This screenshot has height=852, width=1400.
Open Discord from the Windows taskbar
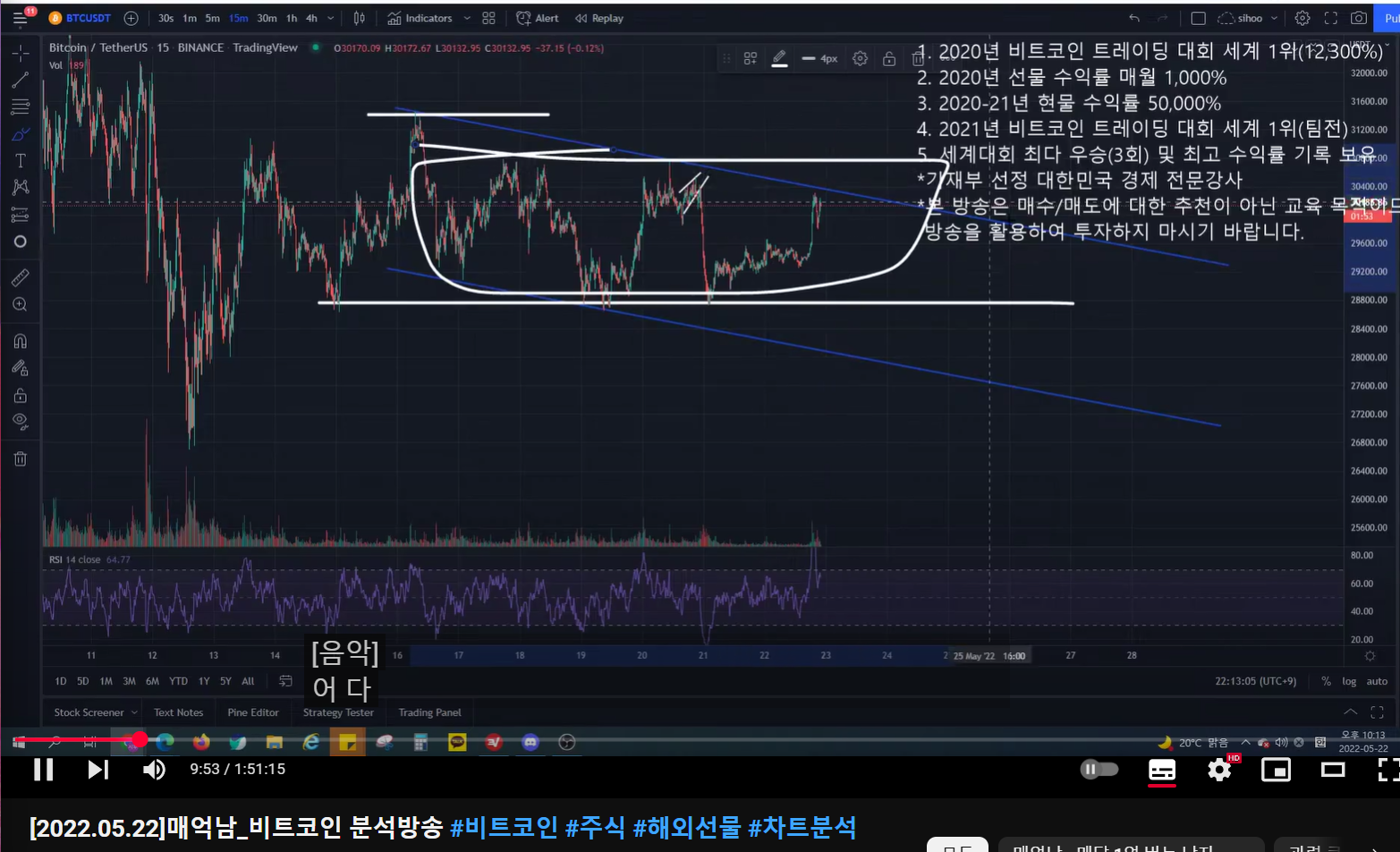[530, 742]
